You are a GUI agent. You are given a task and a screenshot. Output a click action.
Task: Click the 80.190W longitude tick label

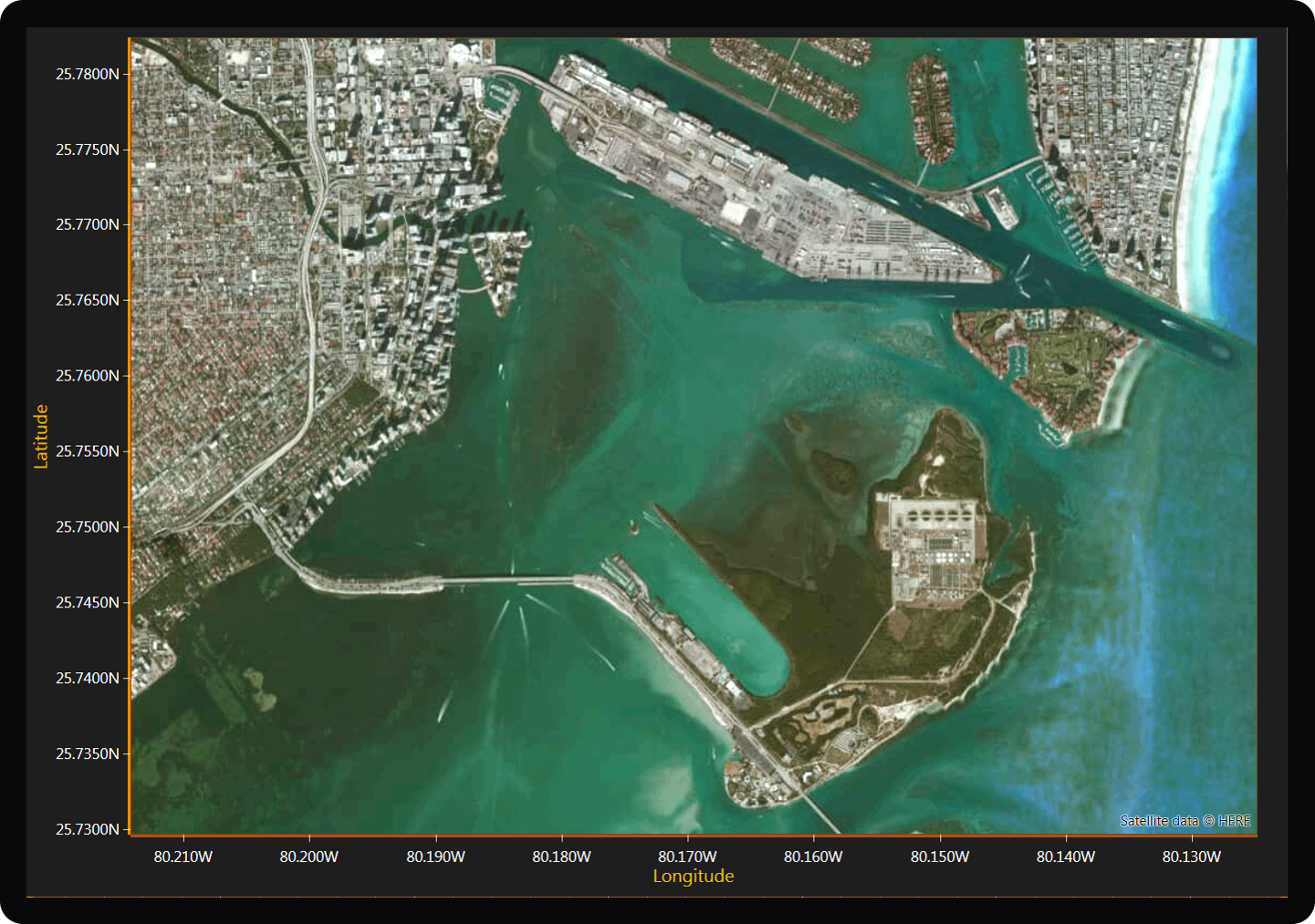[x=435, y=857]
